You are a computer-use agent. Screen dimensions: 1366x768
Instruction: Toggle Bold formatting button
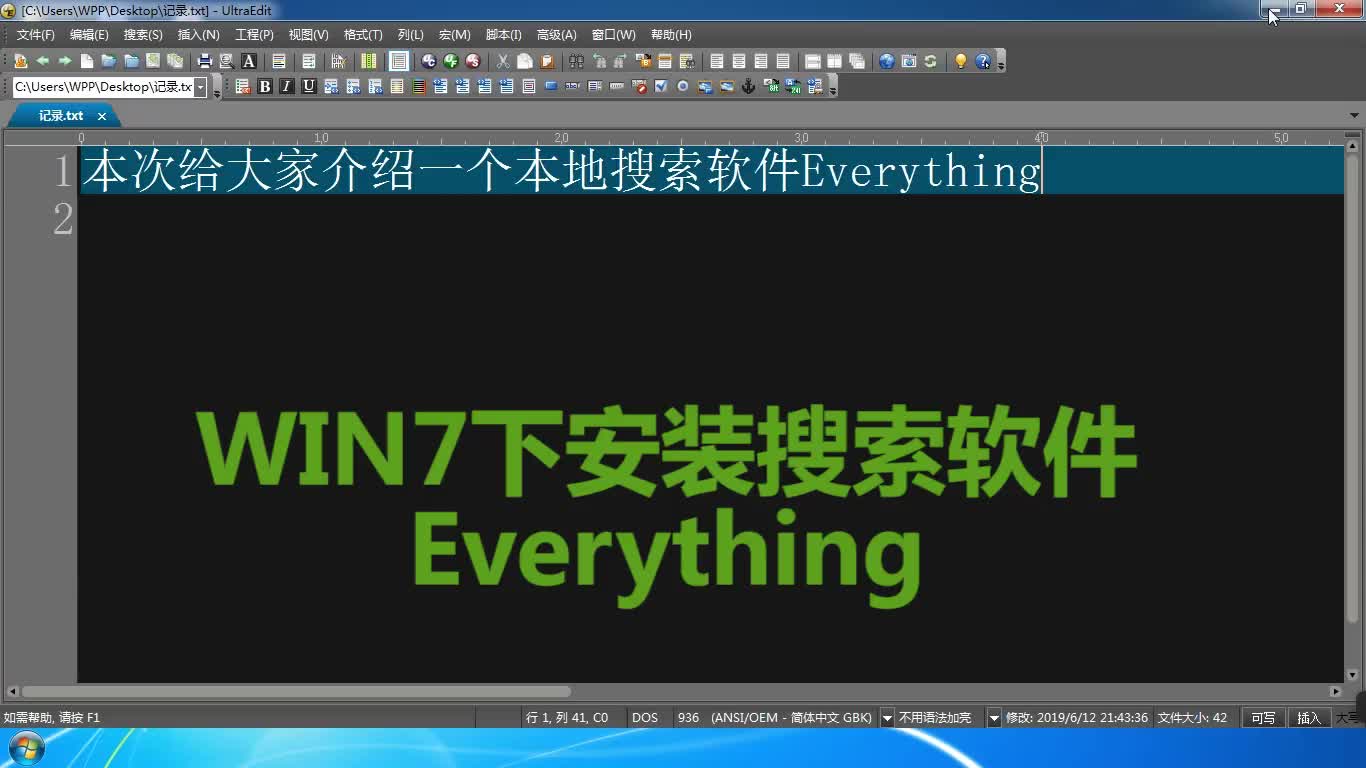coord(265,87)
